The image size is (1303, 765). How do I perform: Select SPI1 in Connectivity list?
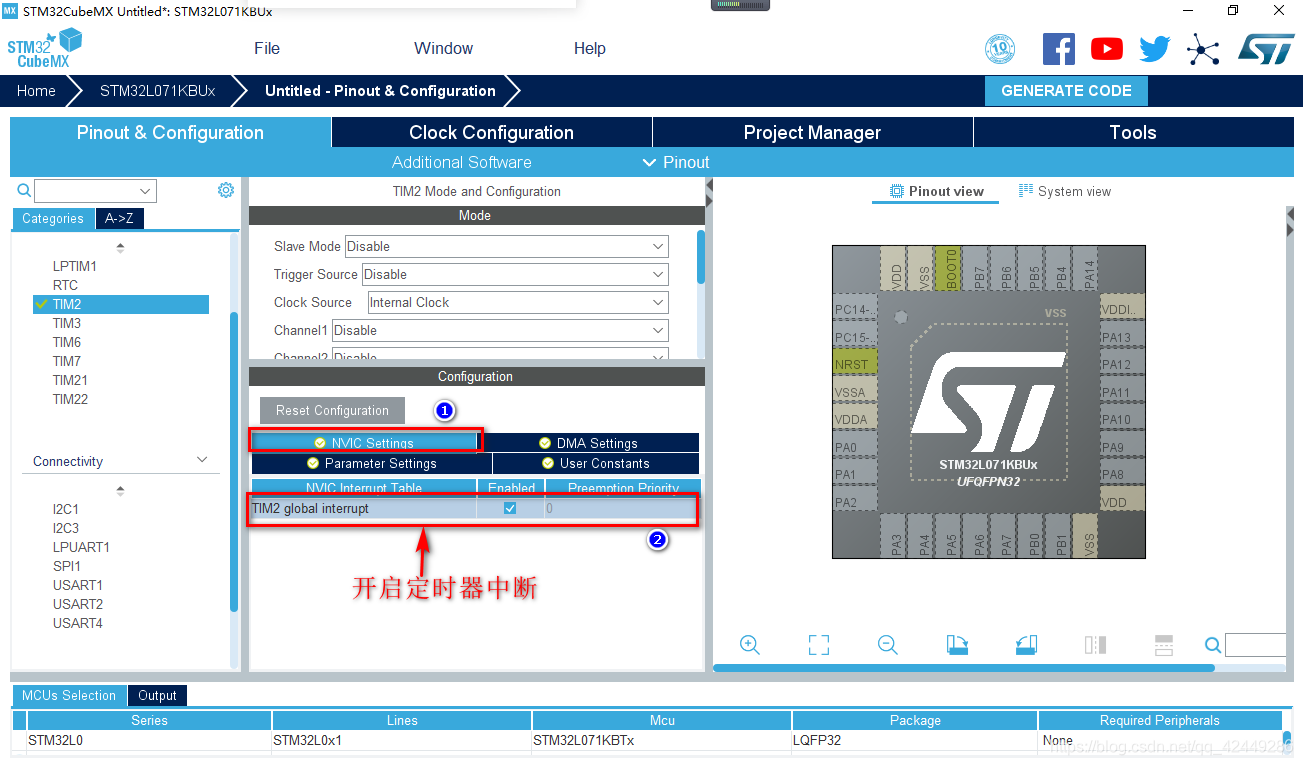click(67, 566)
